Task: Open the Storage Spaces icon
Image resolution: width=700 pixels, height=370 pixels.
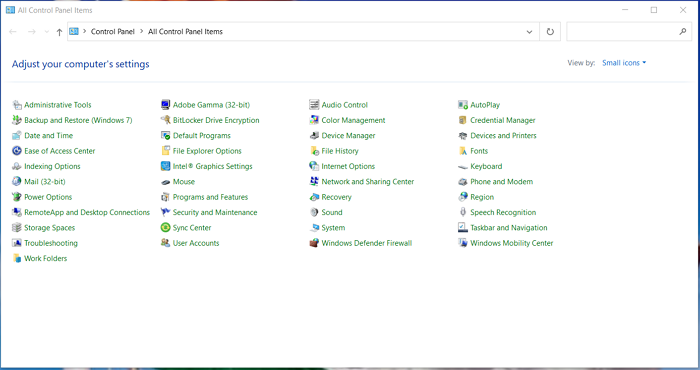Action: pyautogui.click(x=17, y=228)
